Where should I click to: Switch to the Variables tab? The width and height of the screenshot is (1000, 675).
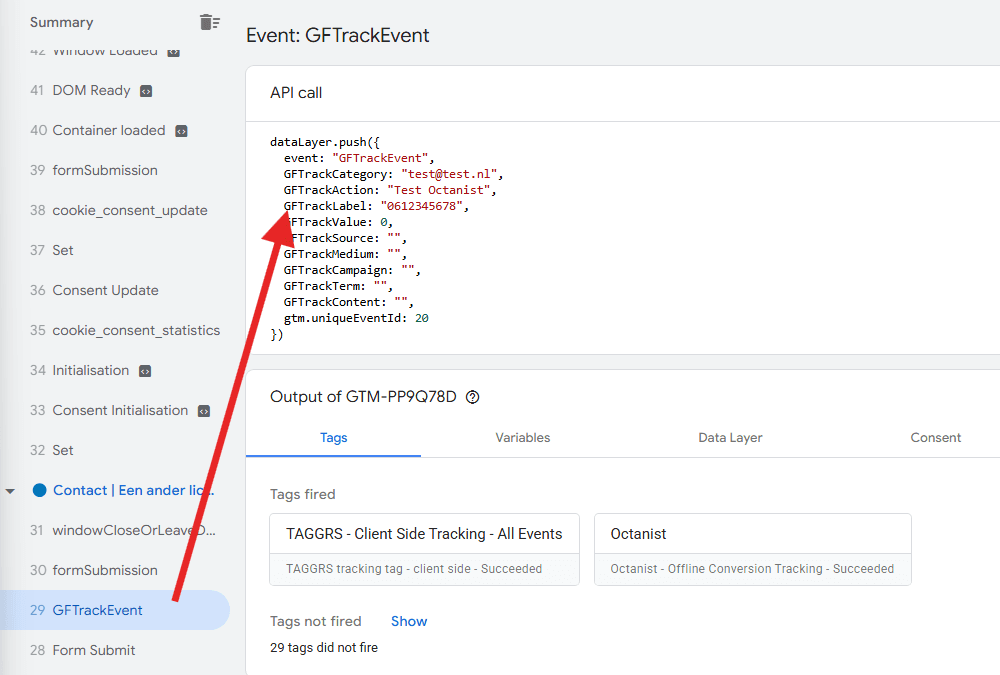522,438
